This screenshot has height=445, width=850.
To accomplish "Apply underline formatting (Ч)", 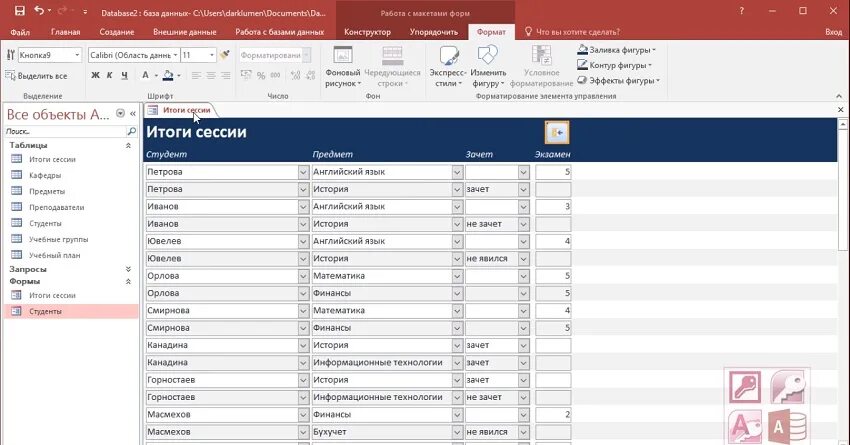I will click(x=125, y=75).
